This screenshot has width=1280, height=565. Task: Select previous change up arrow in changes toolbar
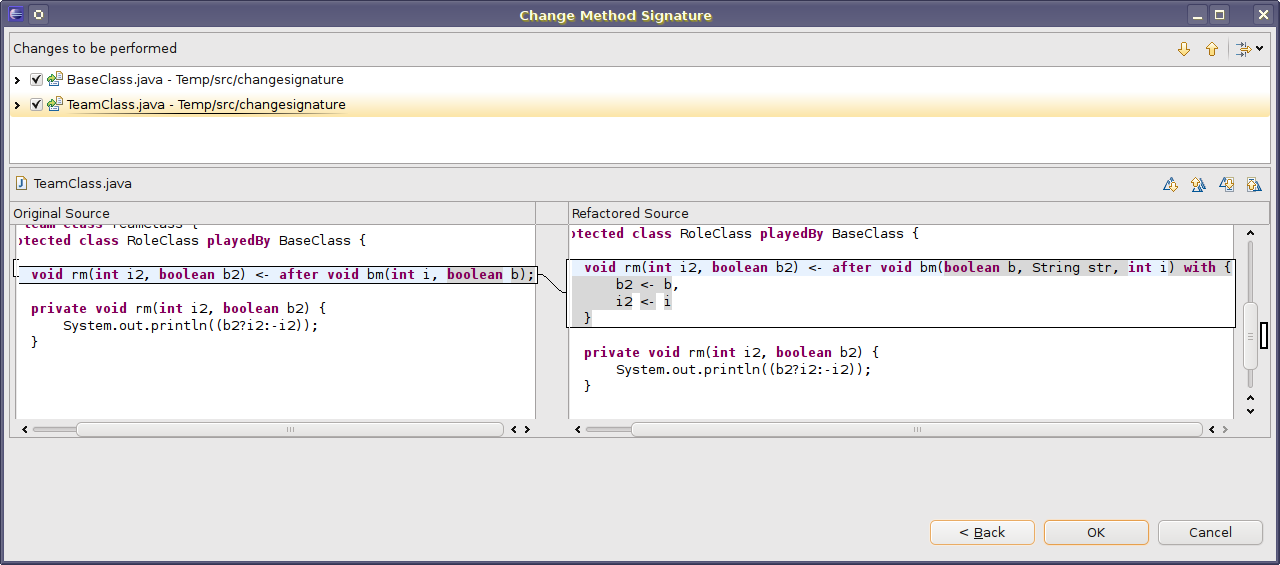1212,49
